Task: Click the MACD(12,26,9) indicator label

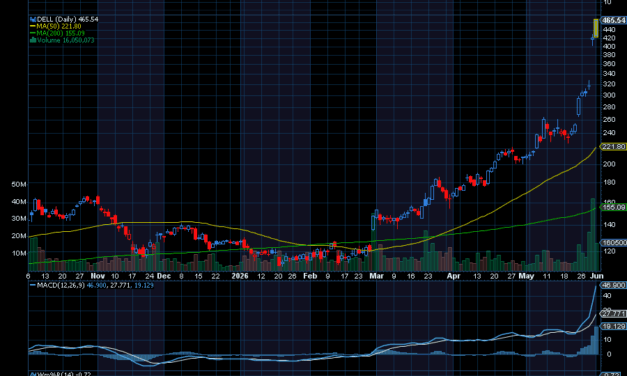Action: click(60, 285)
